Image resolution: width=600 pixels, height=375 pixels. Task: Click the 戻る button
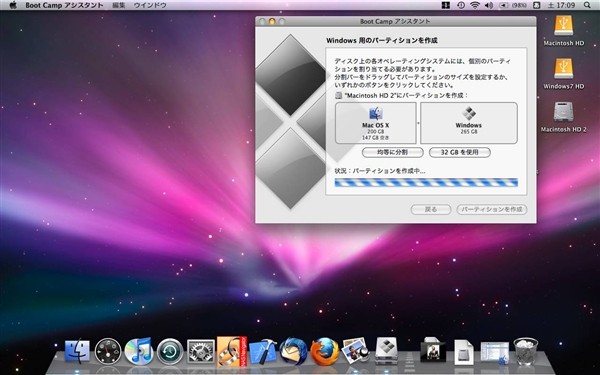[x=430, y=209]
